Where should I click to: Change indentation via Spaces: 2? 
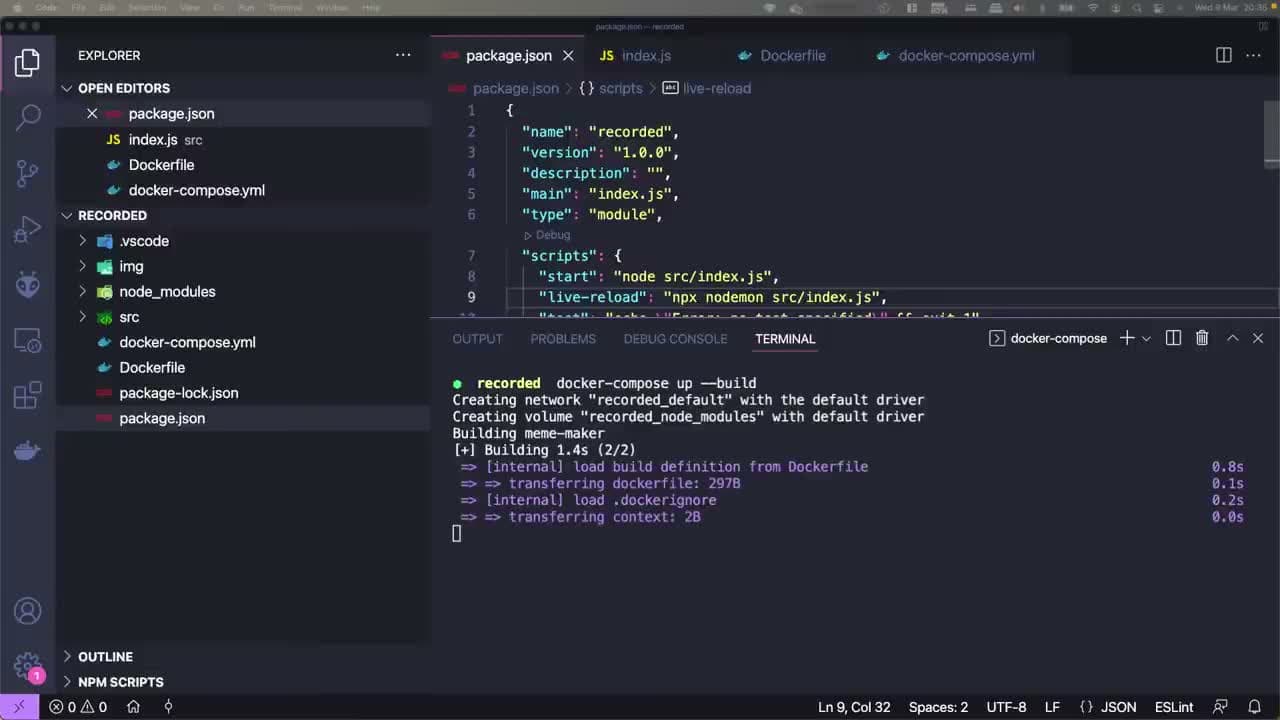pos(938,707)
